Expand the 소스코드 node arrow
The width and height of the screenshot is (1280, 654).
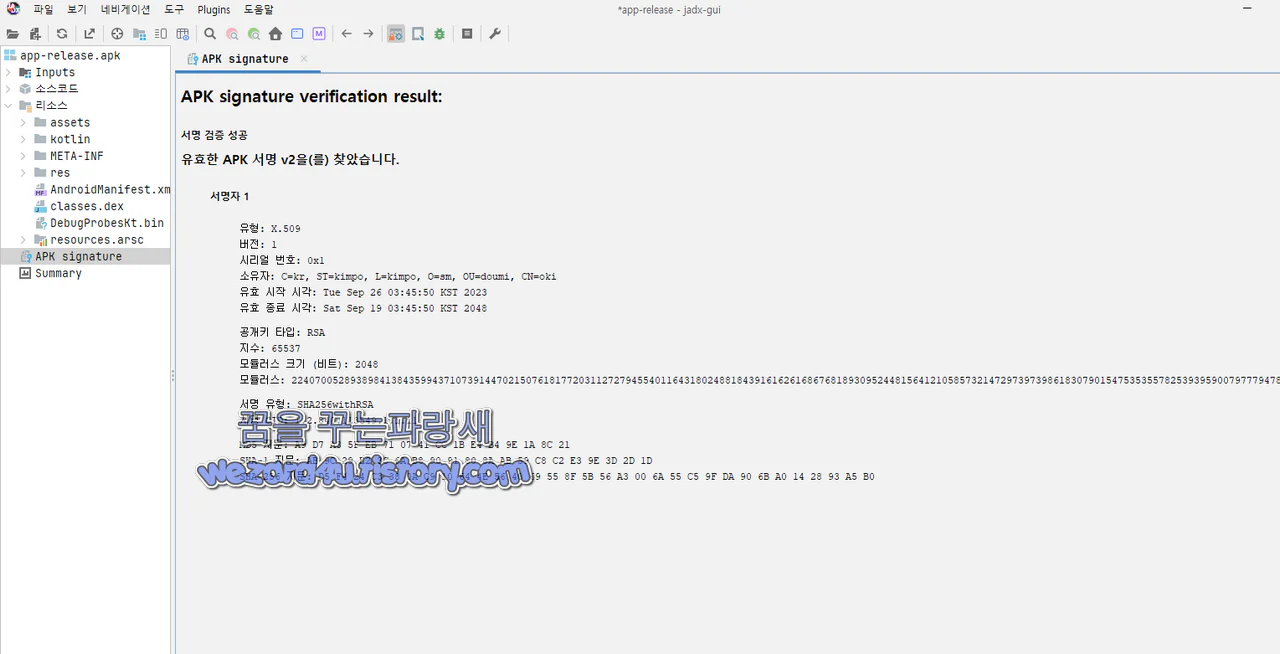pos(8,89)
